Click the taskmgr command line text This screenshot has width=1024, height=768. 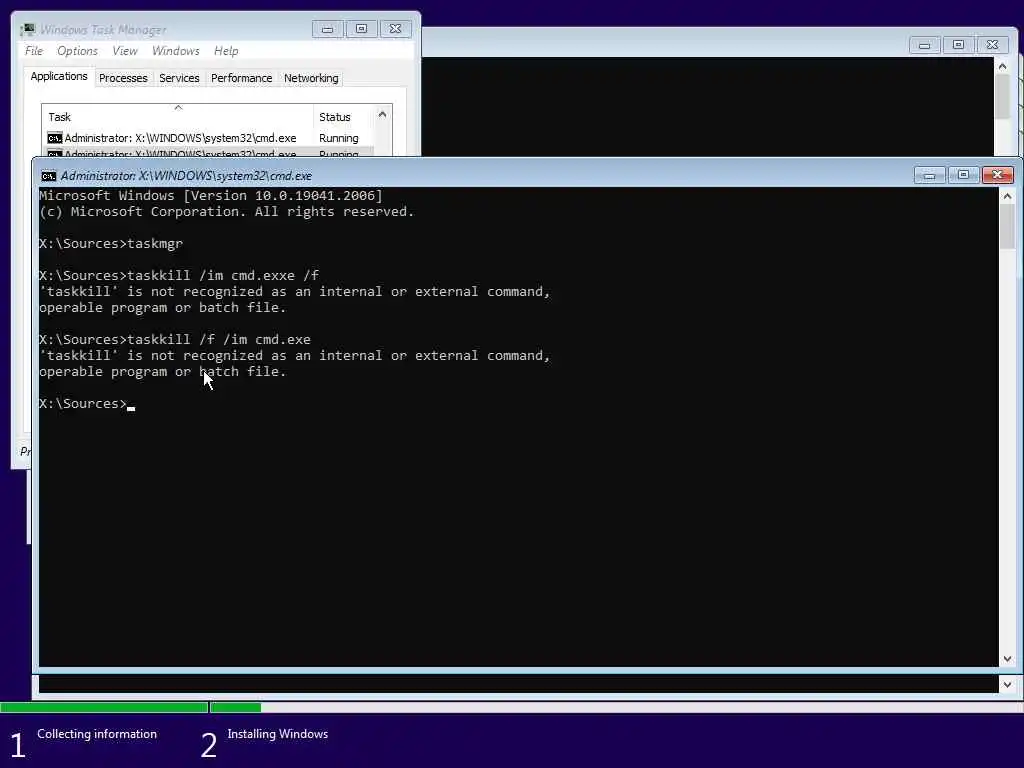pos(111,244)
